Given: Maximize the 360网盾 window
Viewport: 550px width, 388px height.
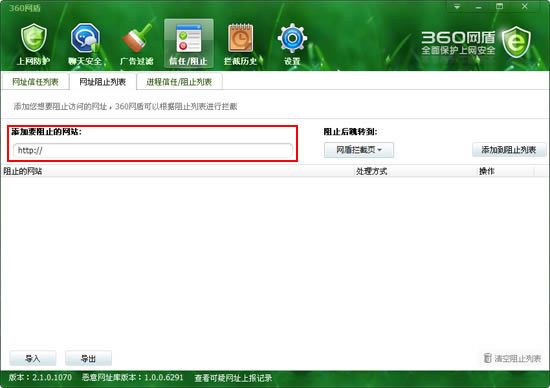Looking at the screenshot, I should (x=499, y=6).
